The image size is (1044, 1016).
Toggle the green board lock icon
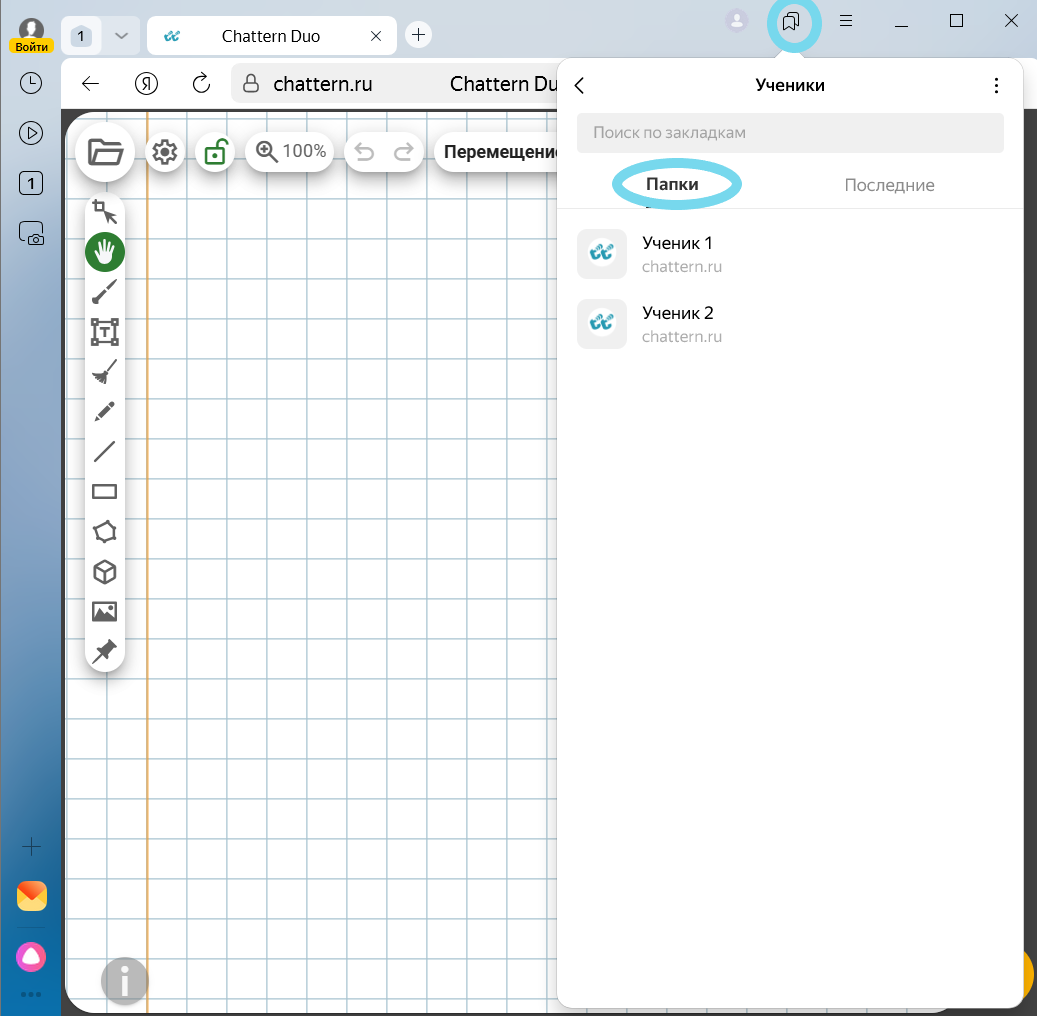(214, 152)
